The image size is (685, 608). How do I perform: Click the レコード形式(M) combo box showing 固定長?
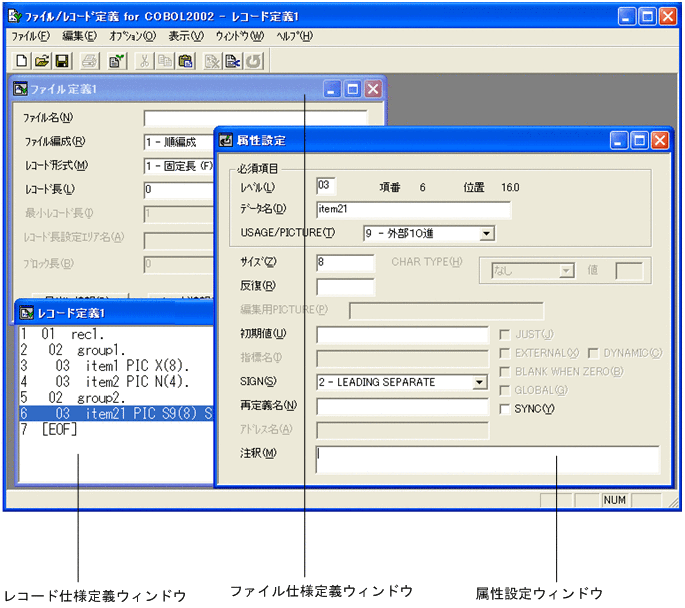click(179, 166)
